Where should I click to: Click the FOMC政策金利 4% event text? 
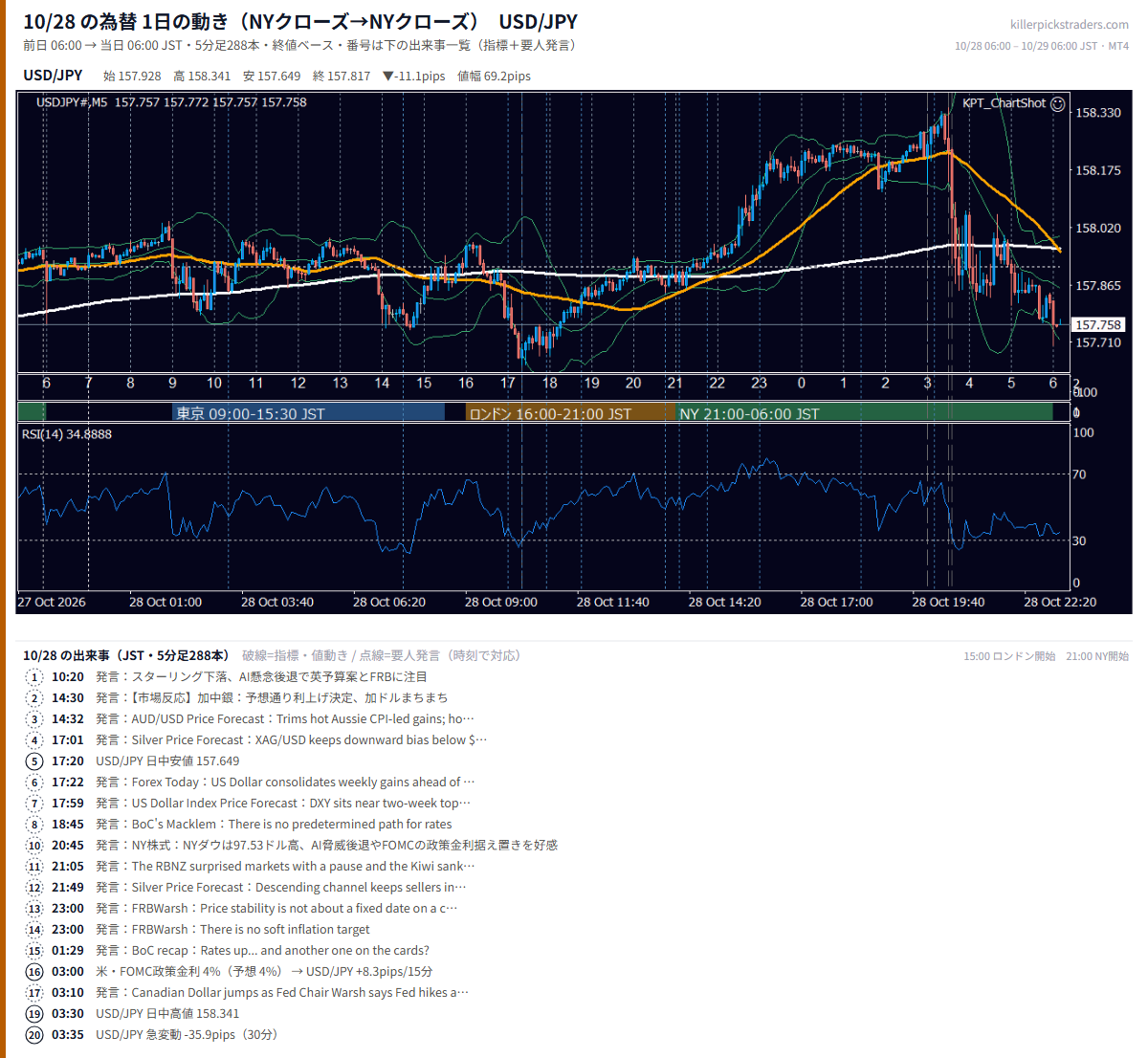coord(264,972)
